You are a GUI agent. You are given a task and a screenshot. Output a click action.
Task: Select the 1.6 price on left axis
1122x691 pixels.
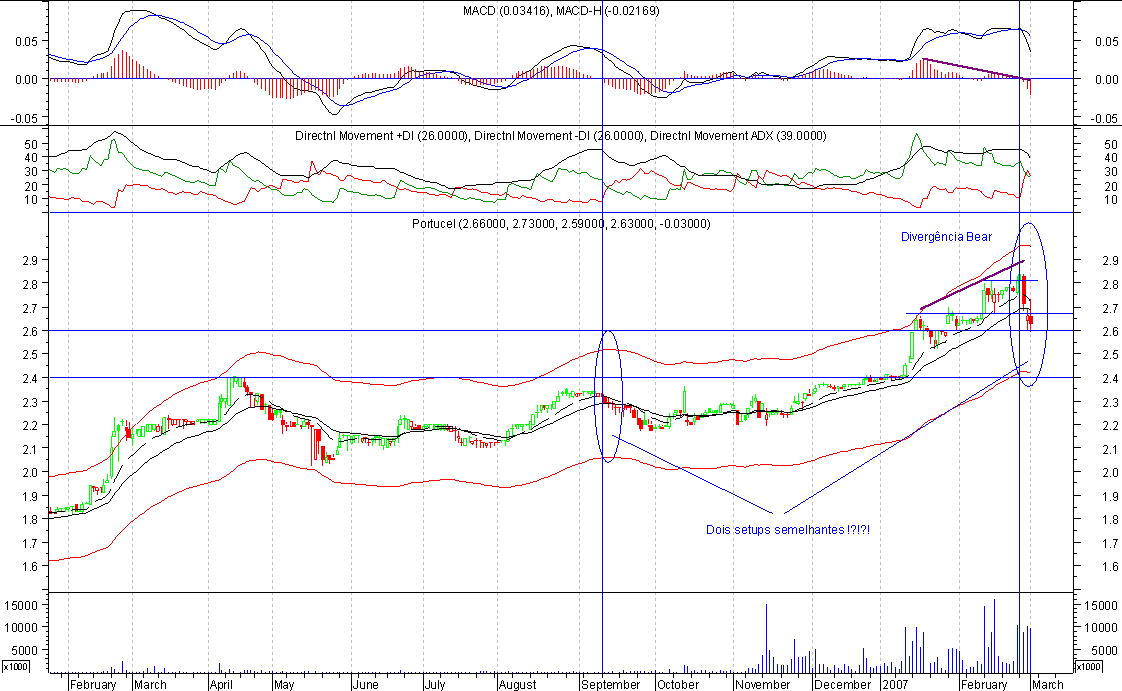(29, 566)
